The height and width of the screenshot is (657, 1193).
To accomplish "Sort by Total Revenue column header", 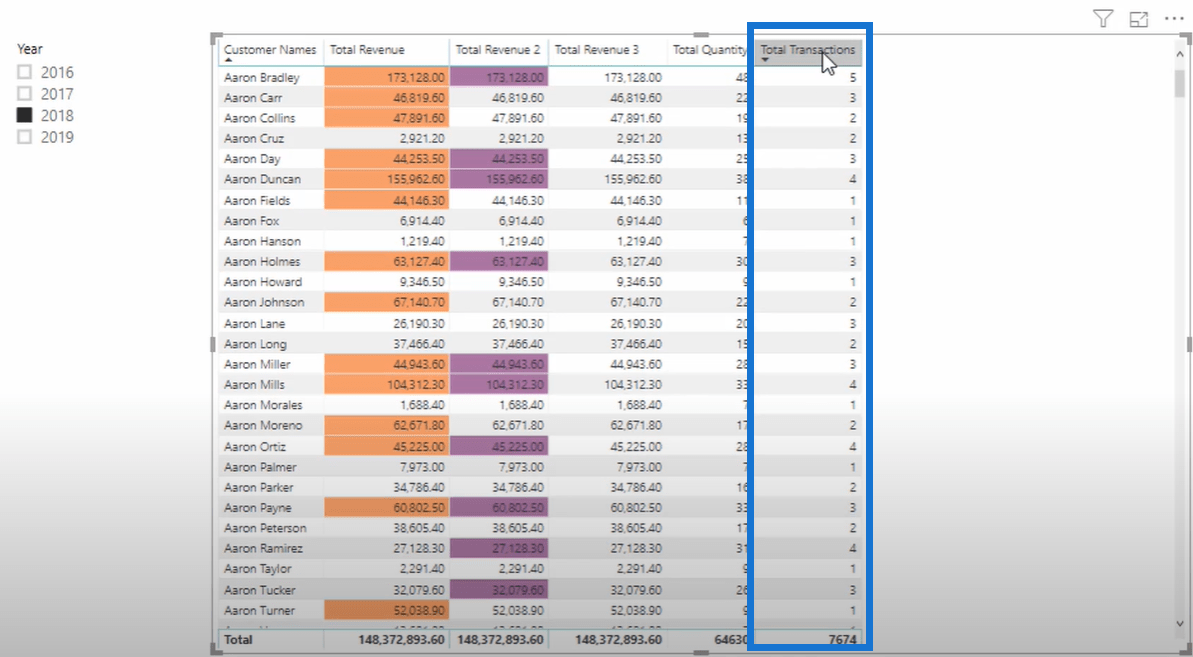I will (x=367, y=49).
